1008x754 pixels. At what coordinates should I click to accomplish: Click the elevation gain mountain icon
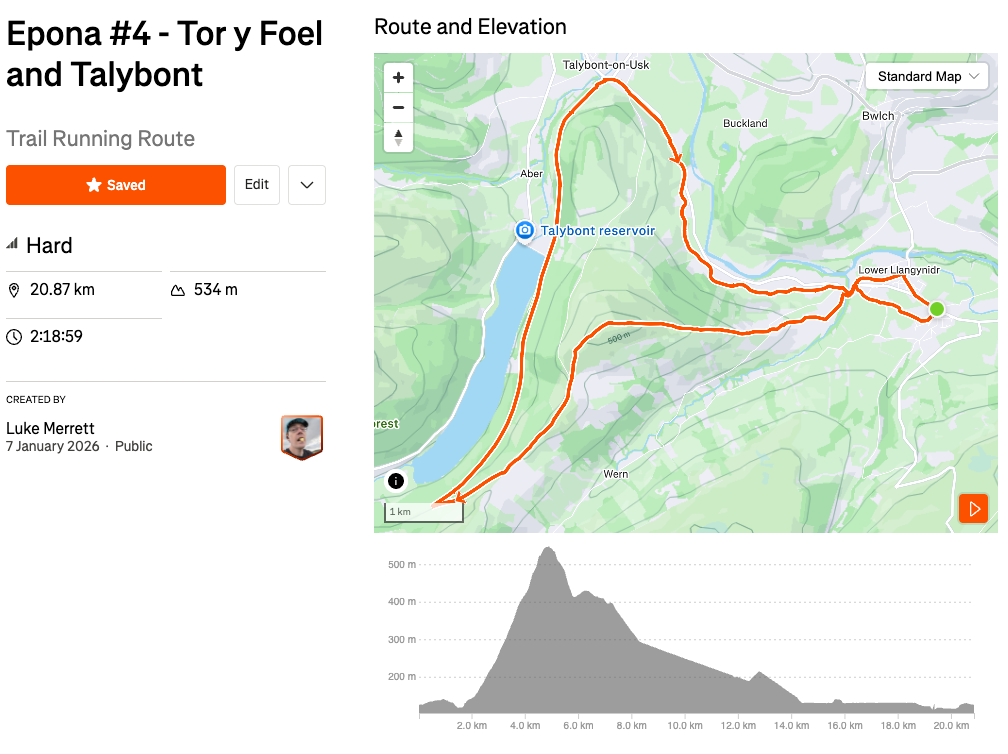[x=178, y=291]
